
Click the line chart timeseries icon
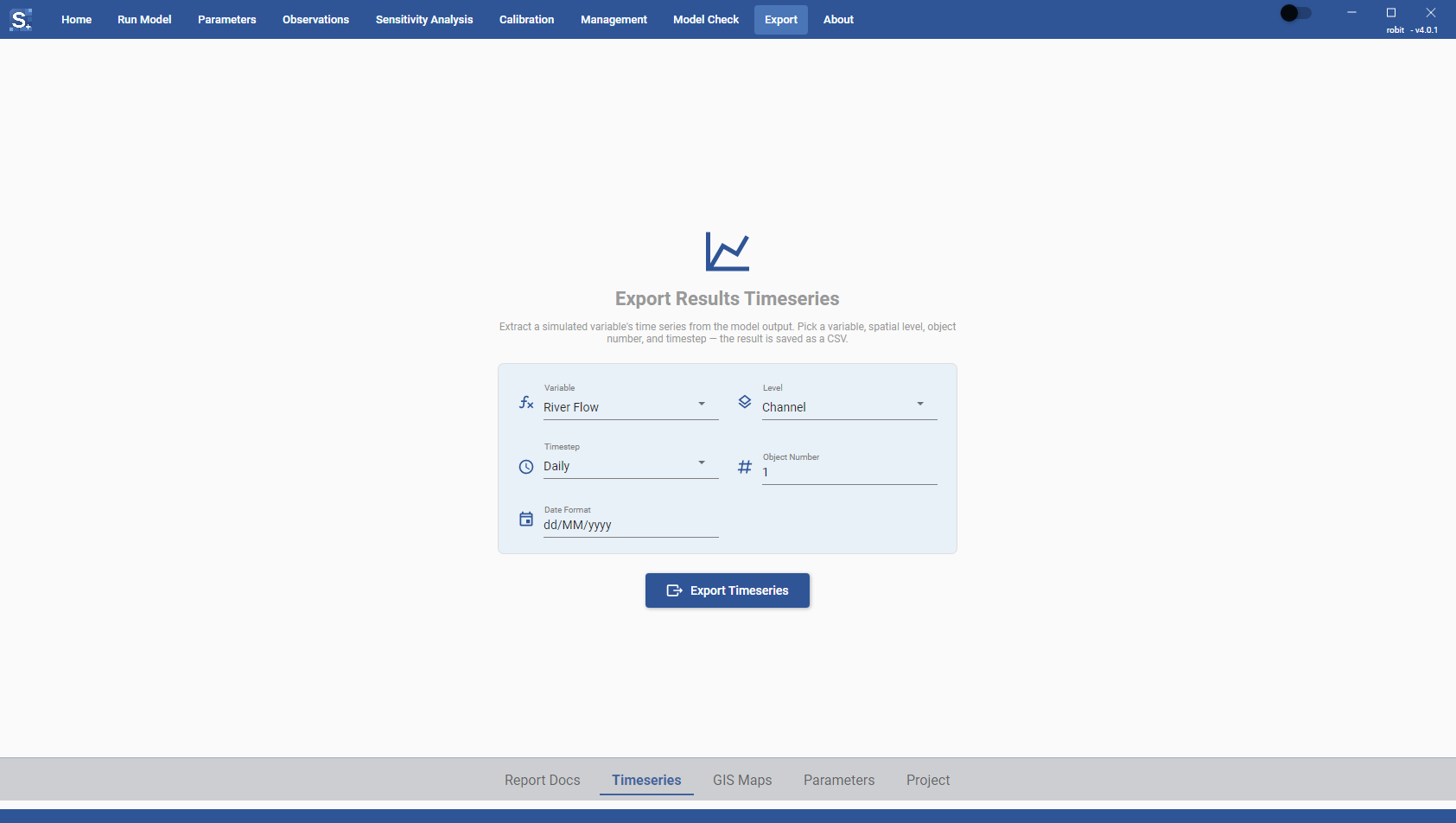click(728, 252)
